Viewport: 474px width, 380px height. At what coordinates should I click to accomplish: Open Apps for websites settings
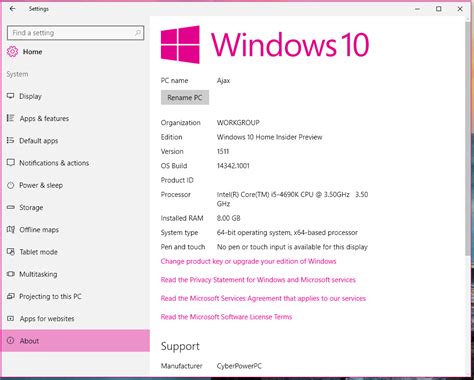75,319
